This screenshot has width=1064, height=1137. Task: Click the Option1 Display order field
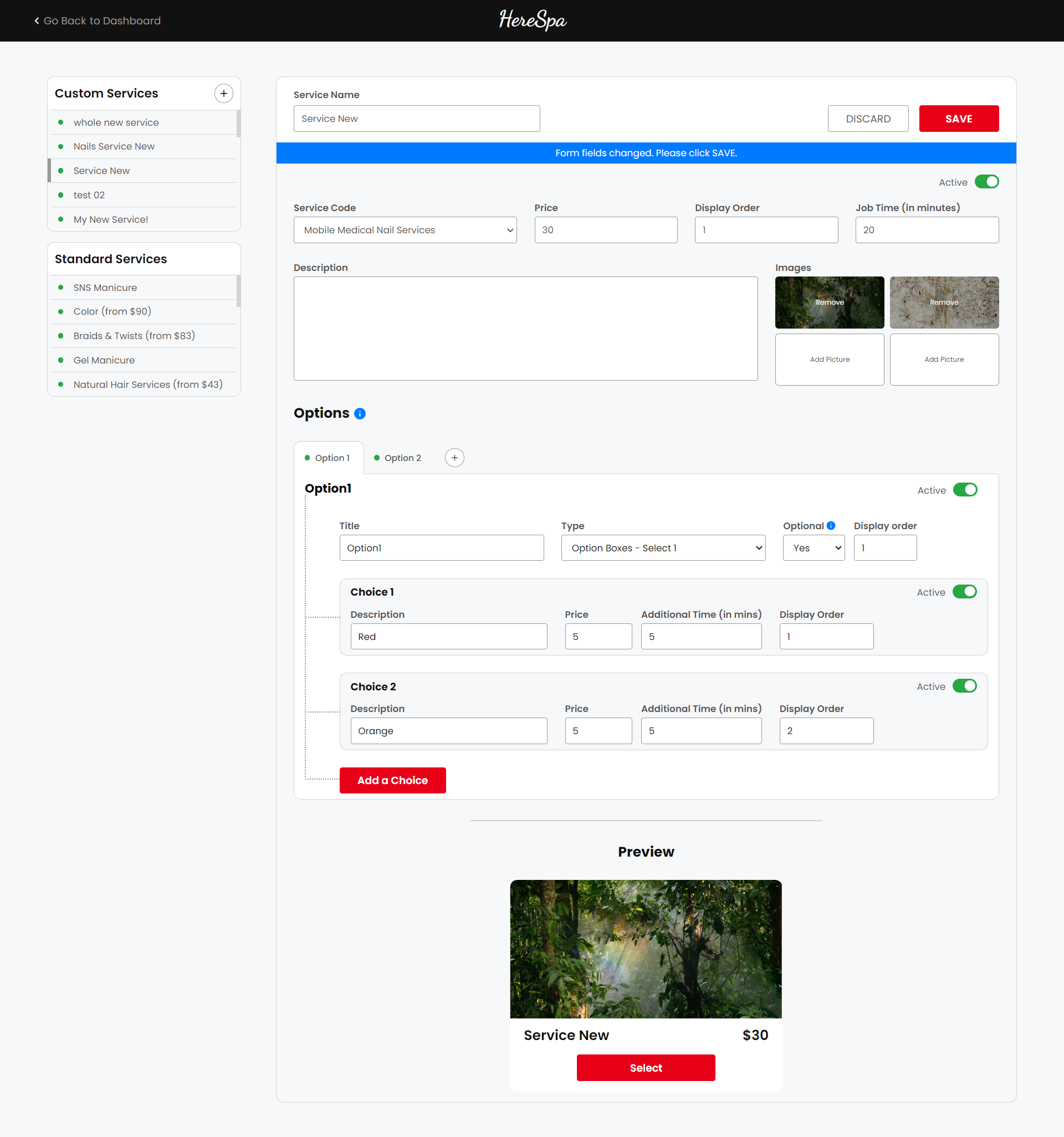tap(886, 548)
